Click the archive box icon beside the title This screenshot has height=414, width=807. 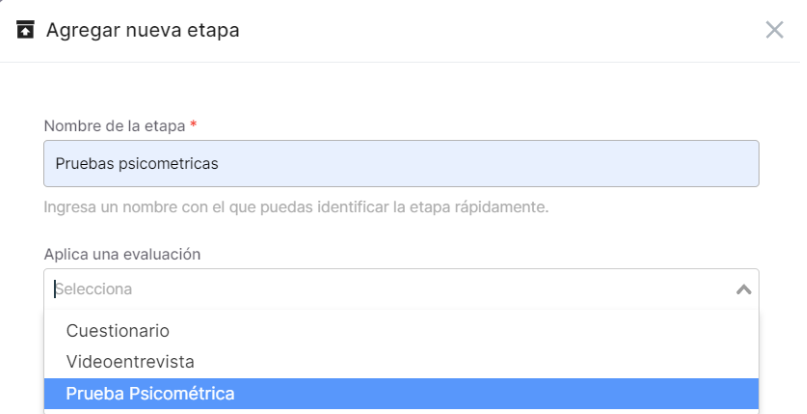(x=25, y=30)
